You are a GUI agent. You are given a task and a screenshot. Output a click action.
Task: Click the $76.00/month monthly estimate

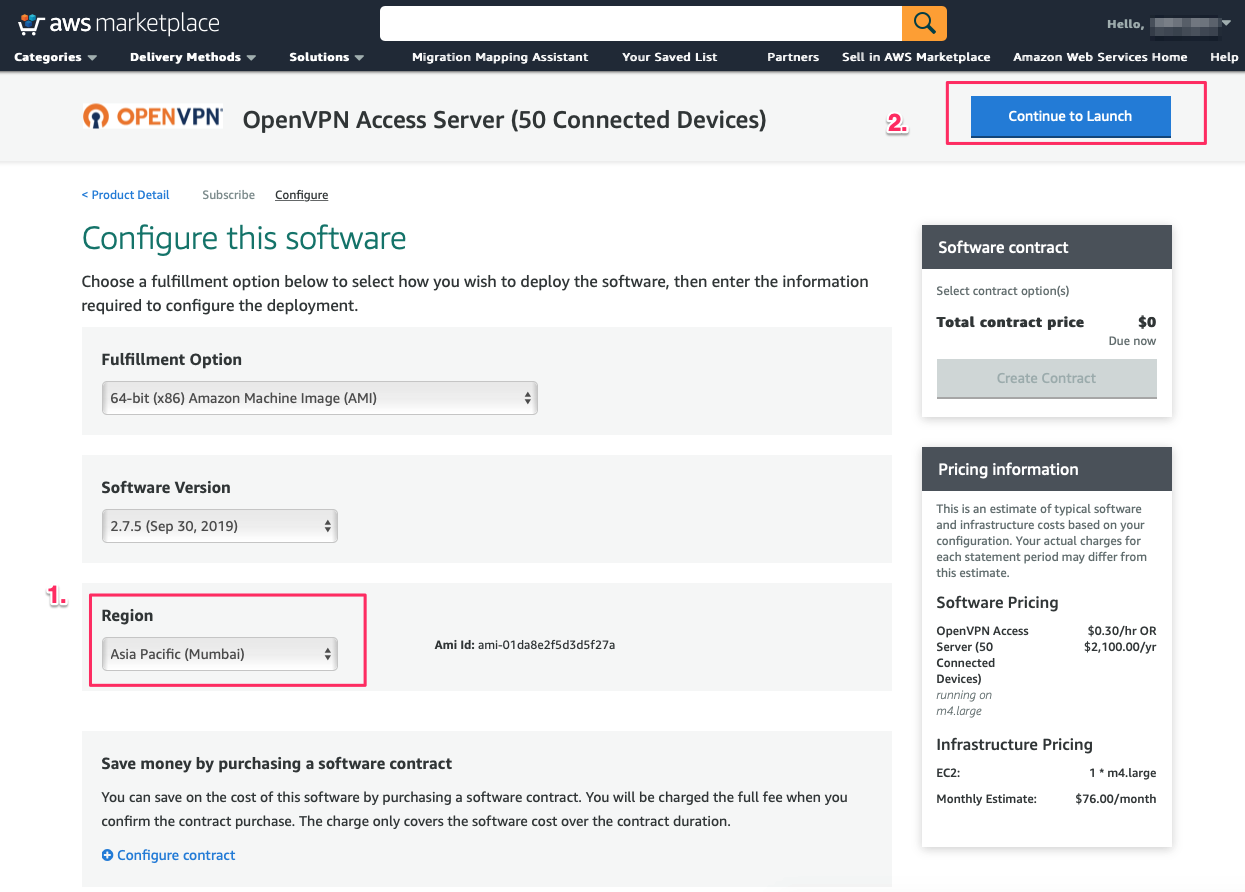[1116, 799]
